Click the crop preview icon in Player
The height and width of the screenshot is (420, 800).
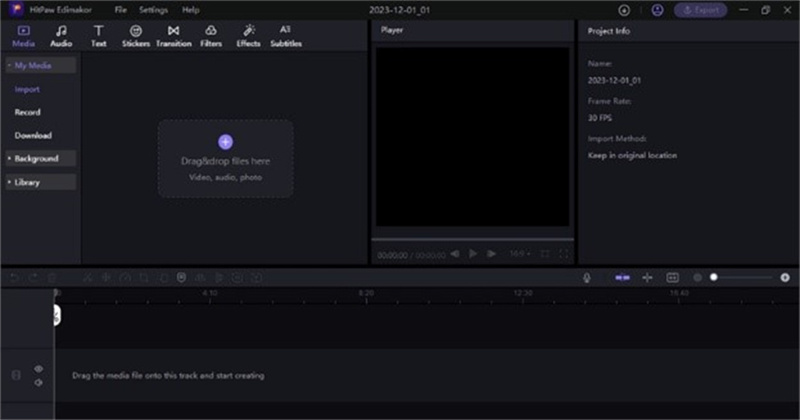[x=545, y=254]
